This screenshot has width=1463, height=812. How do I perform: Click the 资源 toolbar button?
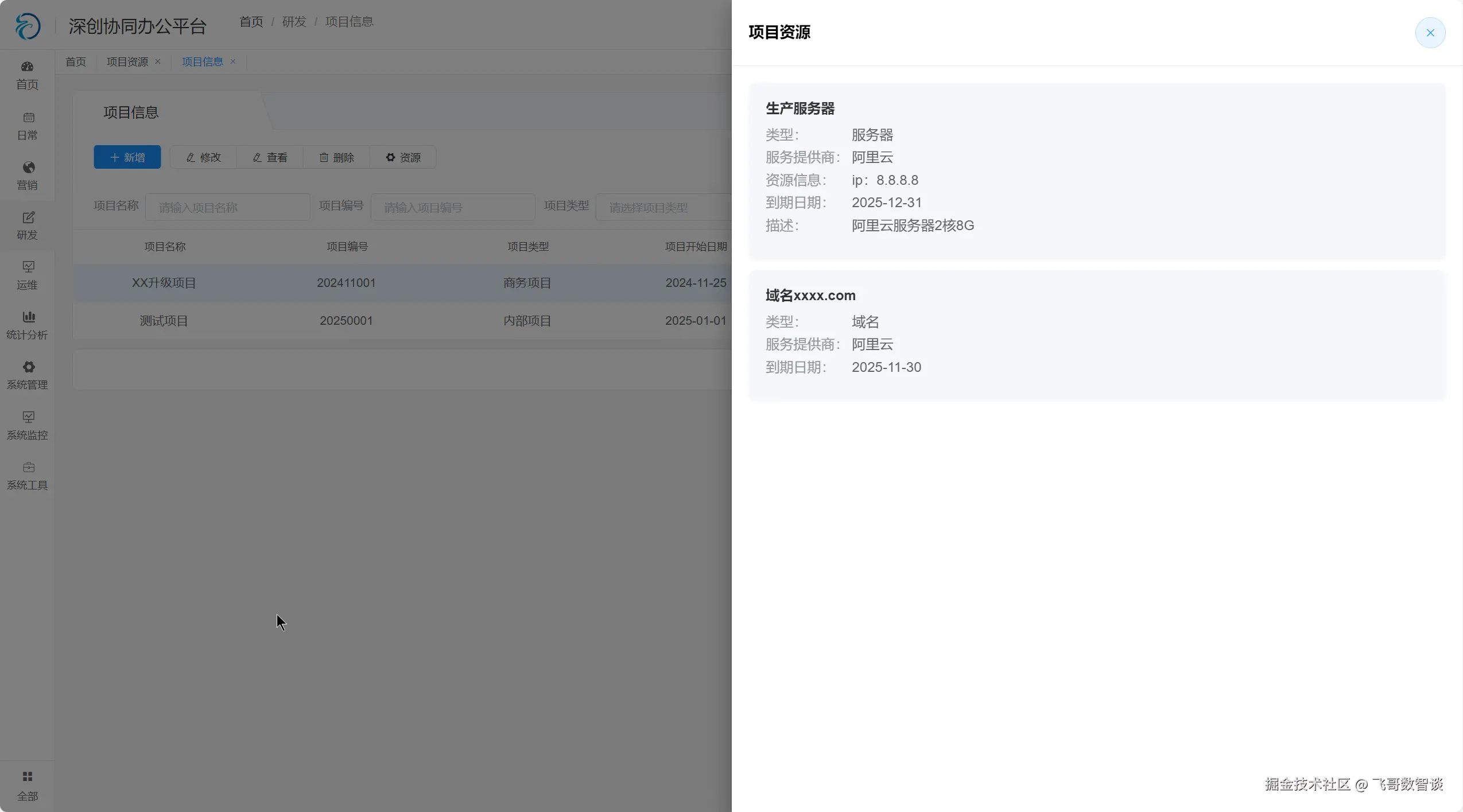(403, 157)
